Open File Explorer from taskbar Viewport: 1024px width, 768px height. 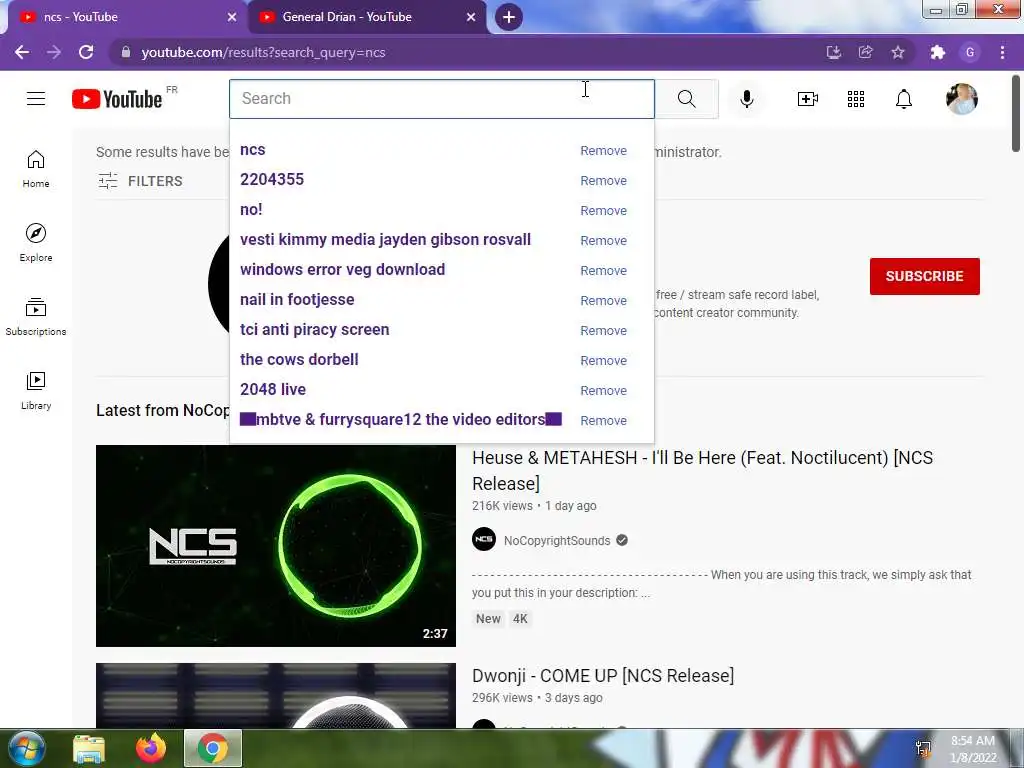(89, 749)
